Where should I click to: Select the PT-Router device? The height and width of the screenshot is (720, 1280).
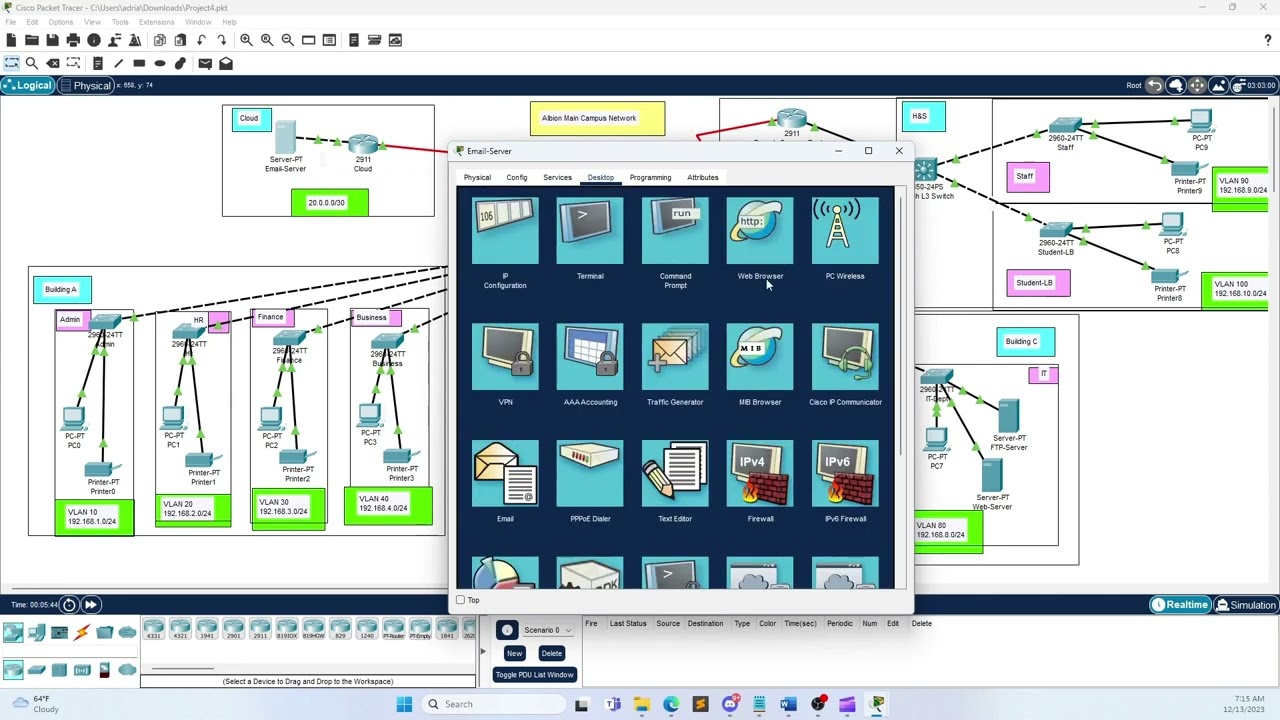click(394, 629)
